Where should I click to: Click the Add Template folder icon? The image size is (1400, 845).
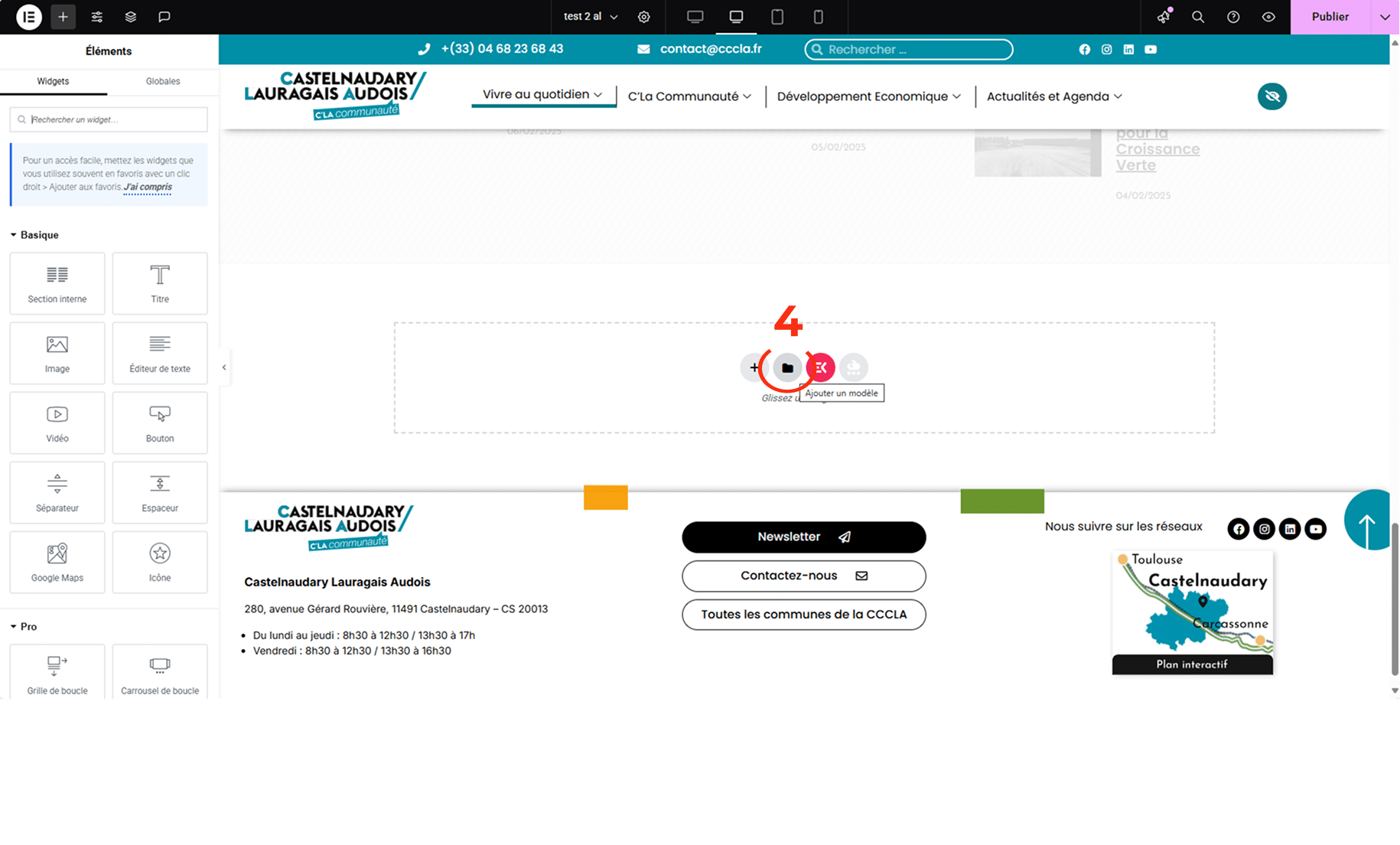click(787, 368)
